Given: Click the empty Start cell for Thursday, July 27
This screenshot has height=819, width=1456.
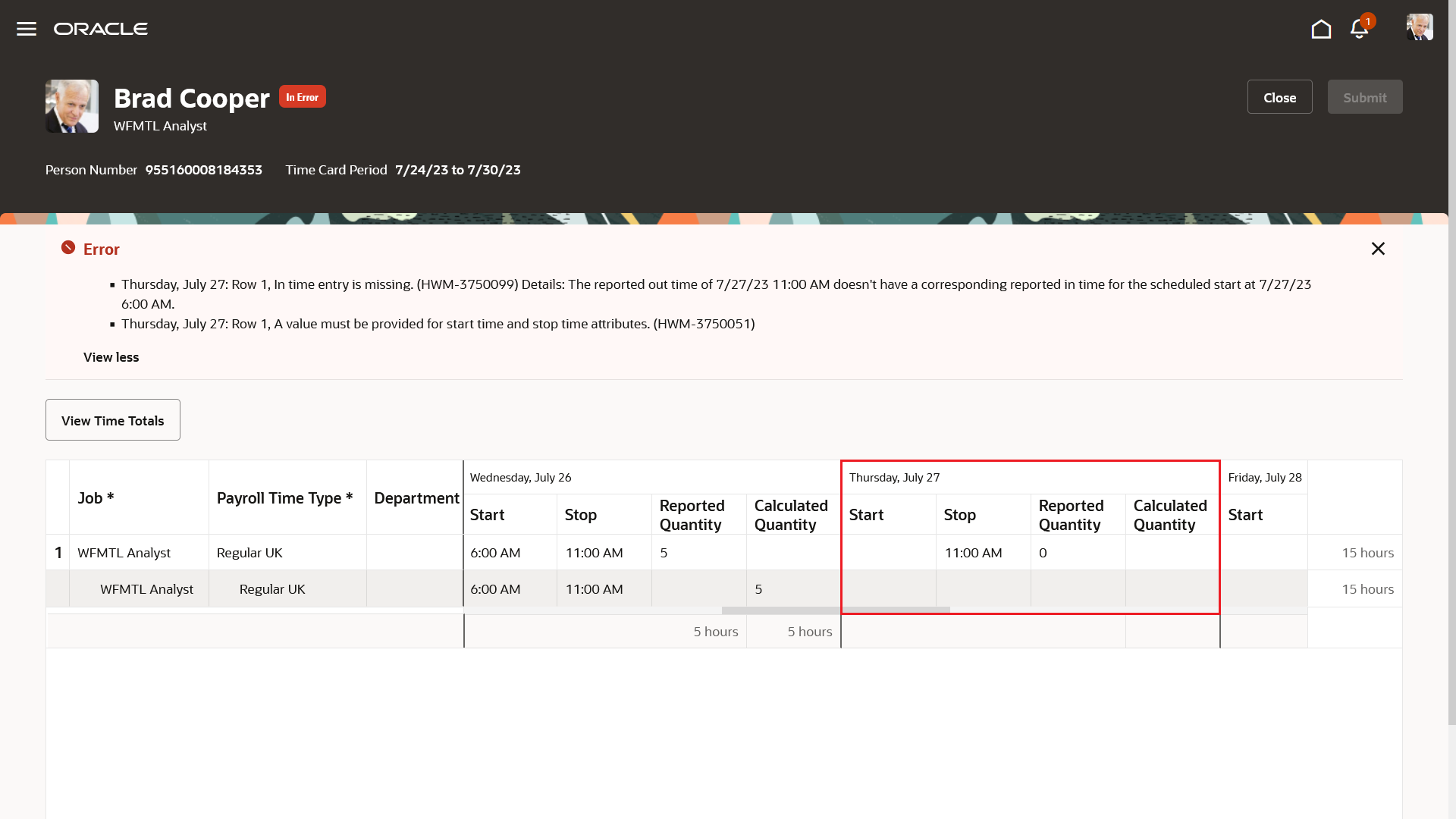Looking at the screenshot, I should pos(887,553).
